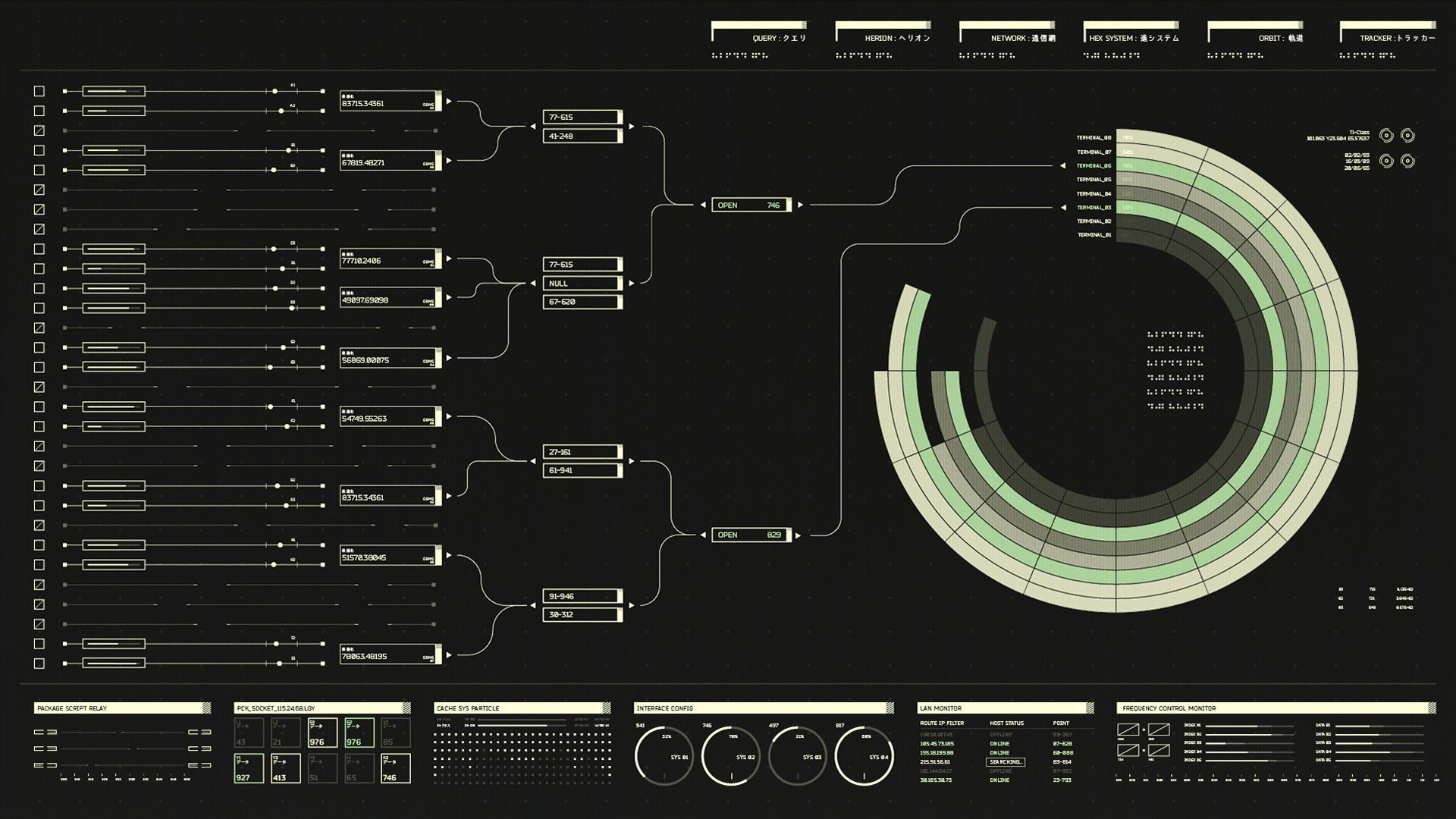Click the top slider in Package Script Relay
Screen dimensions: 1456x819
coord(123,733)
